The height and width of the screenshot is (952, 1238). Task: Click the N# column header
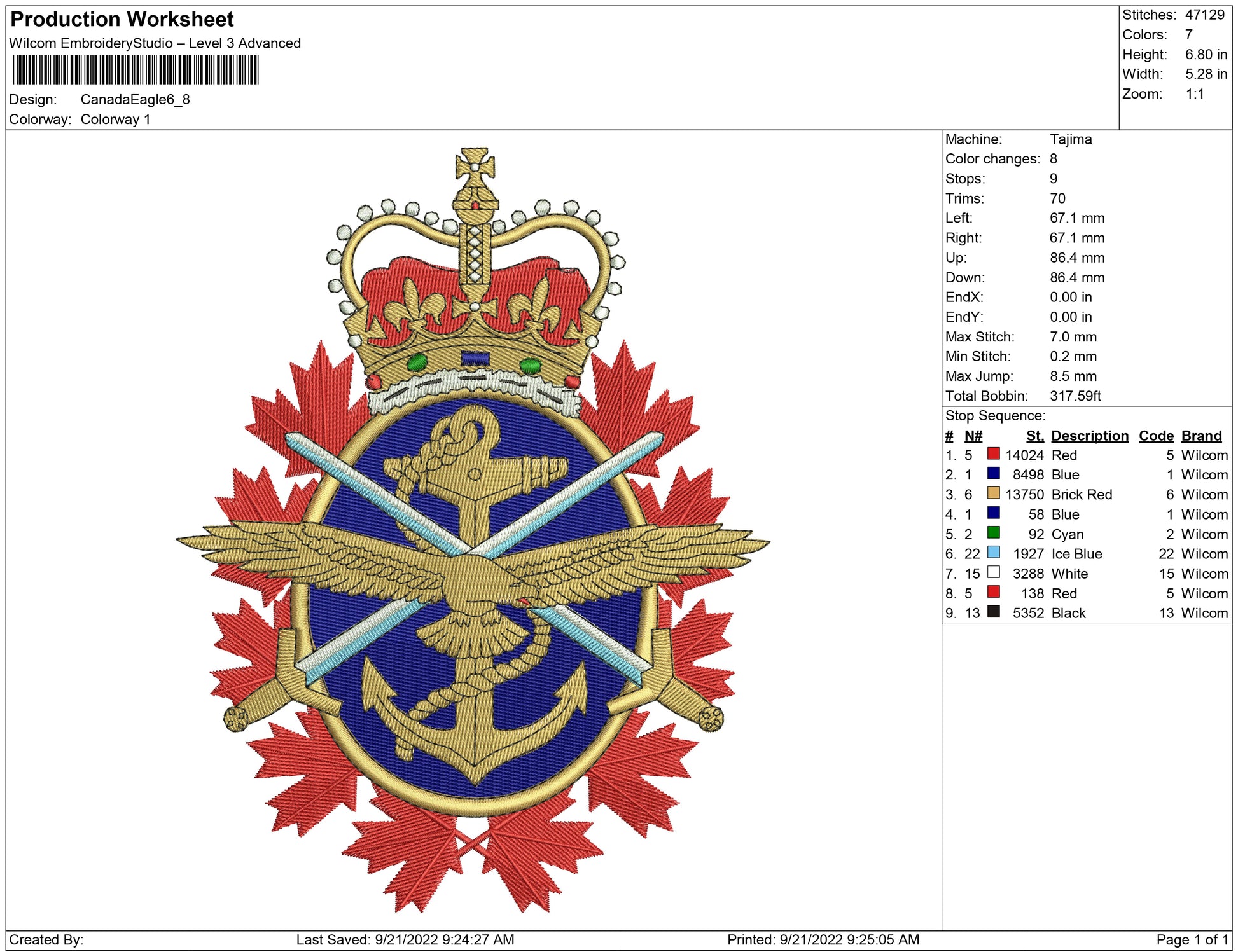[973, 436]
